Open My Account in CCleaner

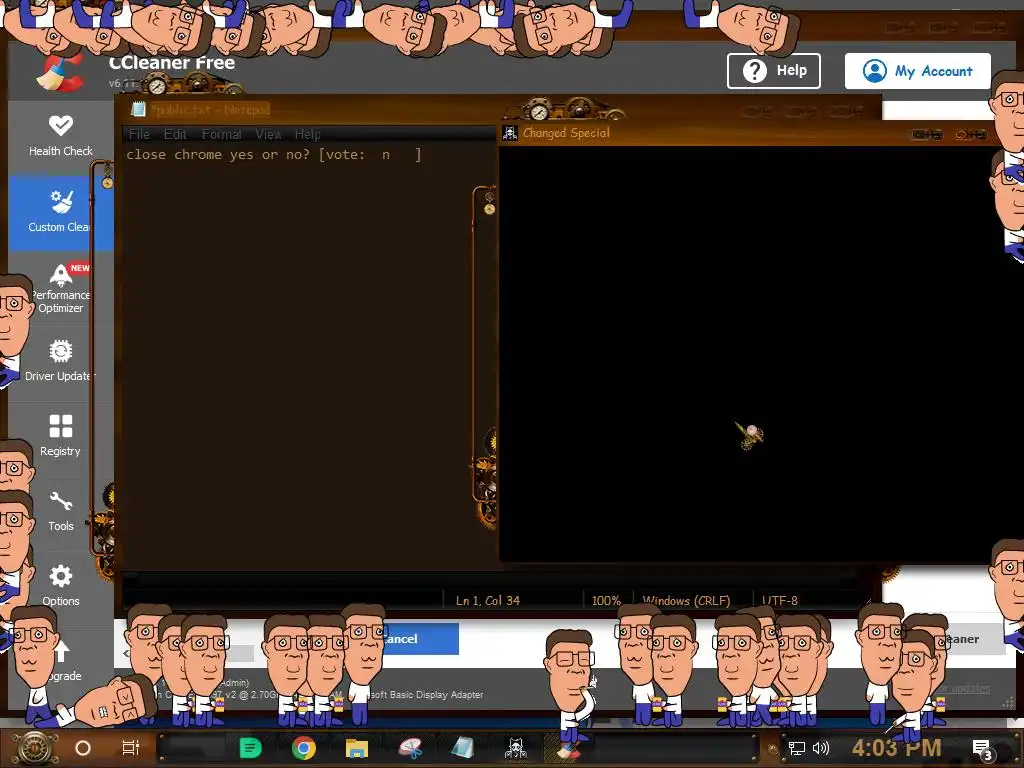coord(918,71)
